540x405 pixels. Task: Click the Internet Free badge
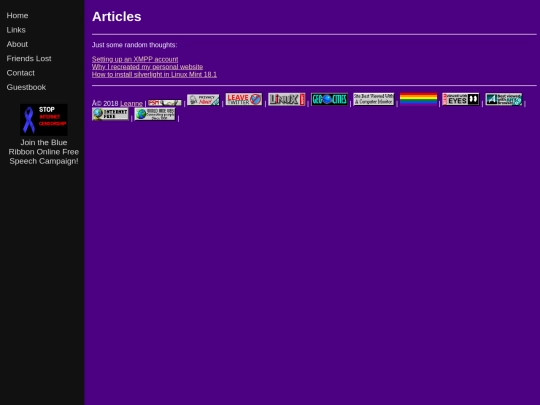click(x=110, y=114)
